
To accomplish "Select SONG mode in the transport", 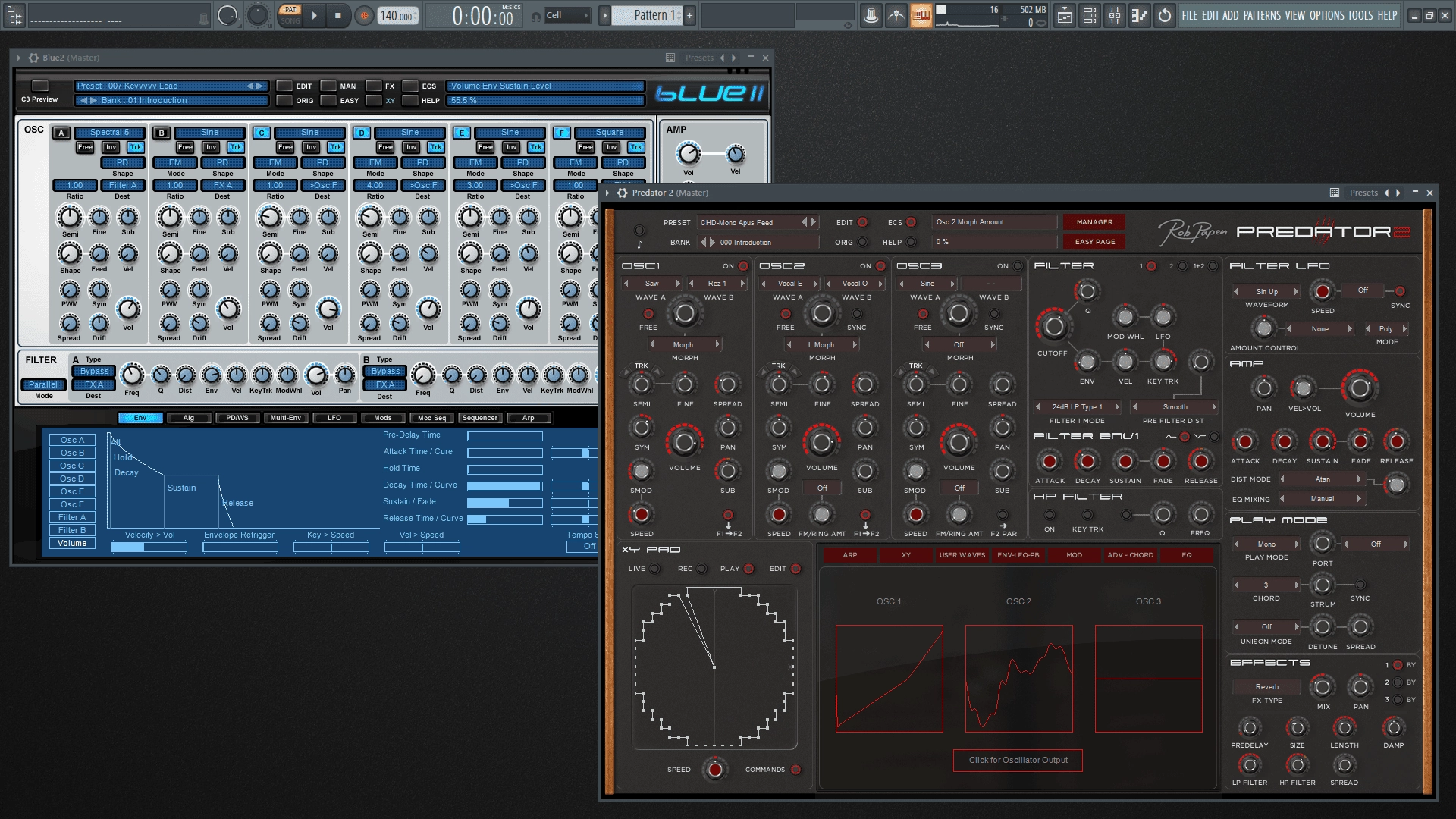I will click(290, 20).
